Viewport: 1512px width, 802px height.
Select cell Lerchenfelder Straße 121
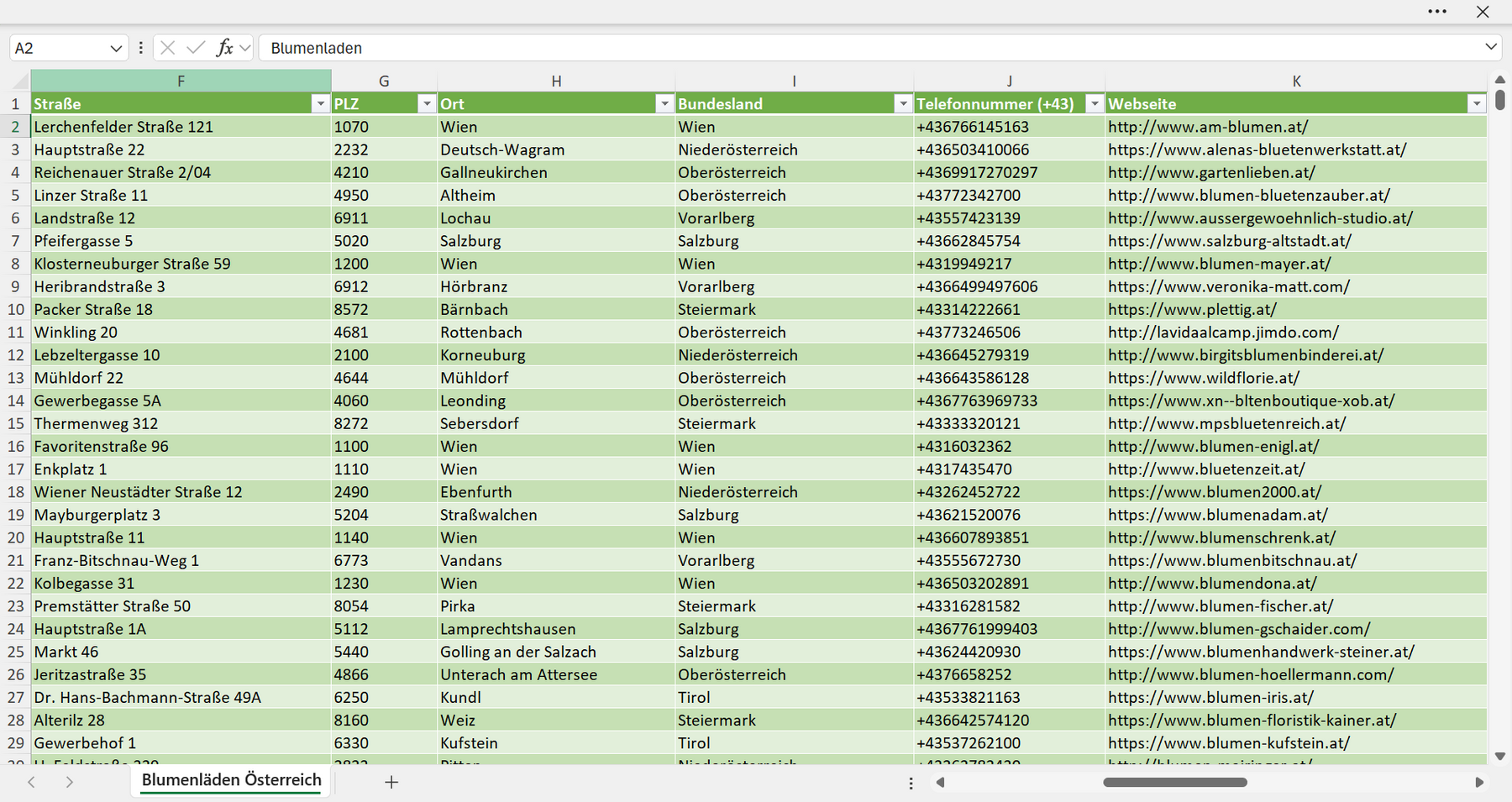pyautogui.click(x=181, y=127)
